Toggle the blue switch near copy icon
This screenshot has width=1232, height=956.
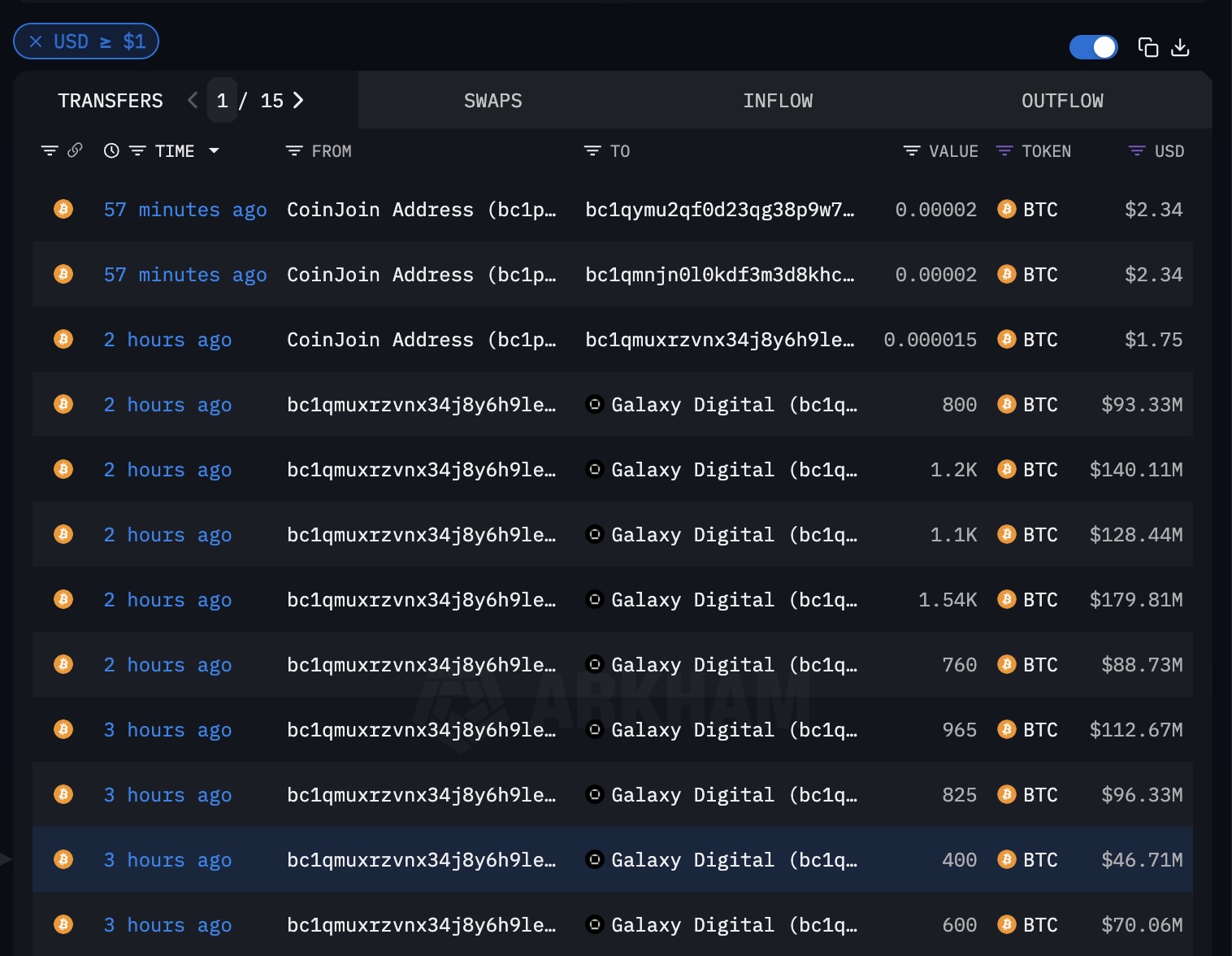pyautogui.click(x=1093, y=47)
